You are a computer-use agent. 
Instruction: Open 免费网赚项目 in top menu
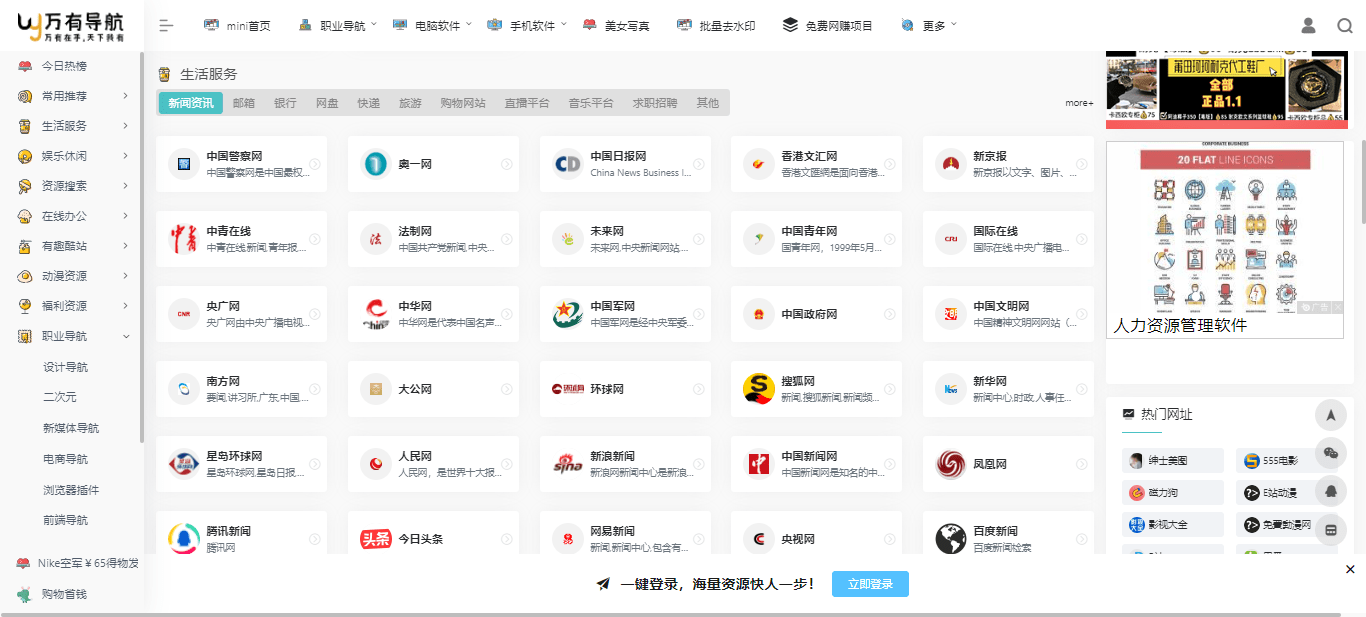click(828, 26)
